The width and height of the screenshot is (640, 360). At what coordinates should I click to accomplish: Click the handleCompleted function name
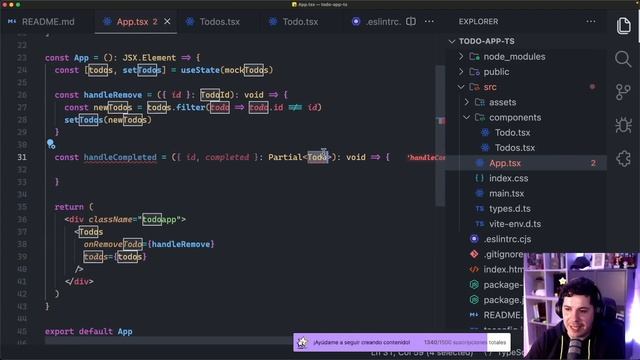tap(120, 157)
